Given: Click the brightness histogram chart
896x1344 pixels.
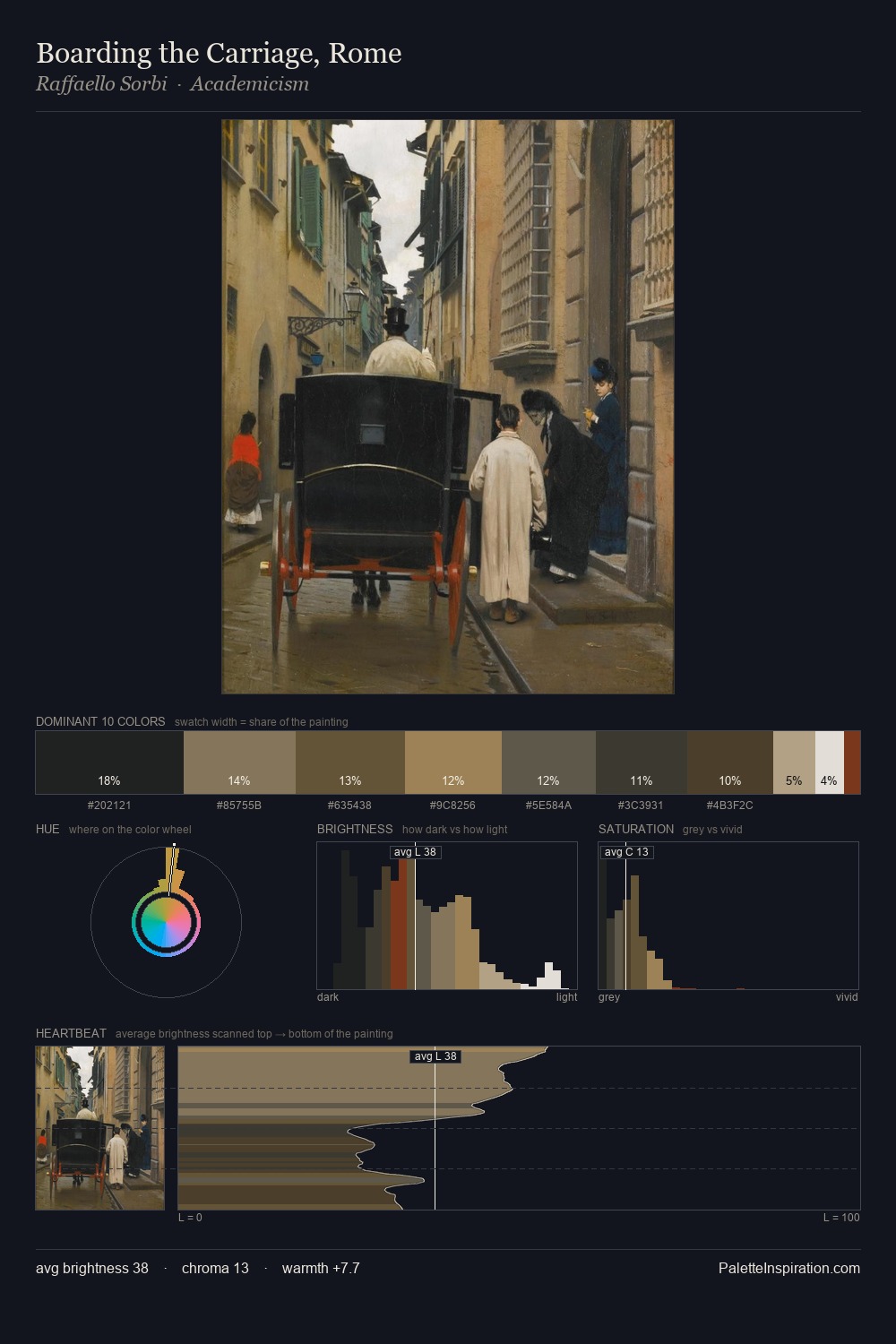Looking at the screenshot, I should (x=447, y=916).
